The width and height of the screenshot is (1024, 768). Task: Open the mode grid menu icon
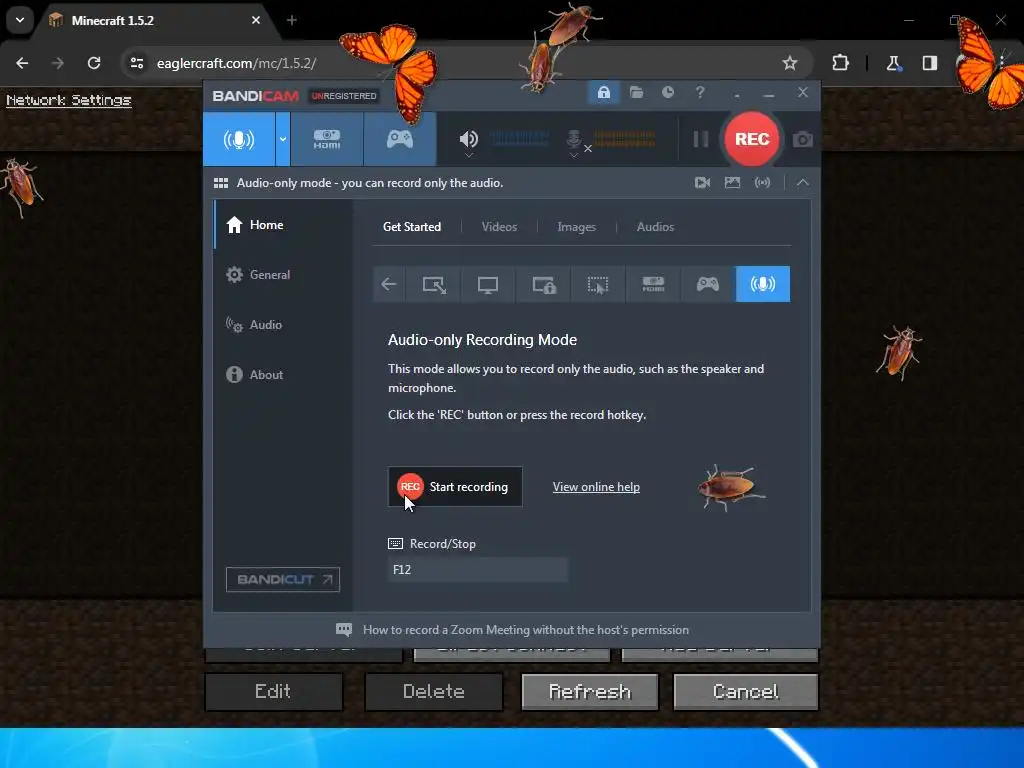point(221,183)
